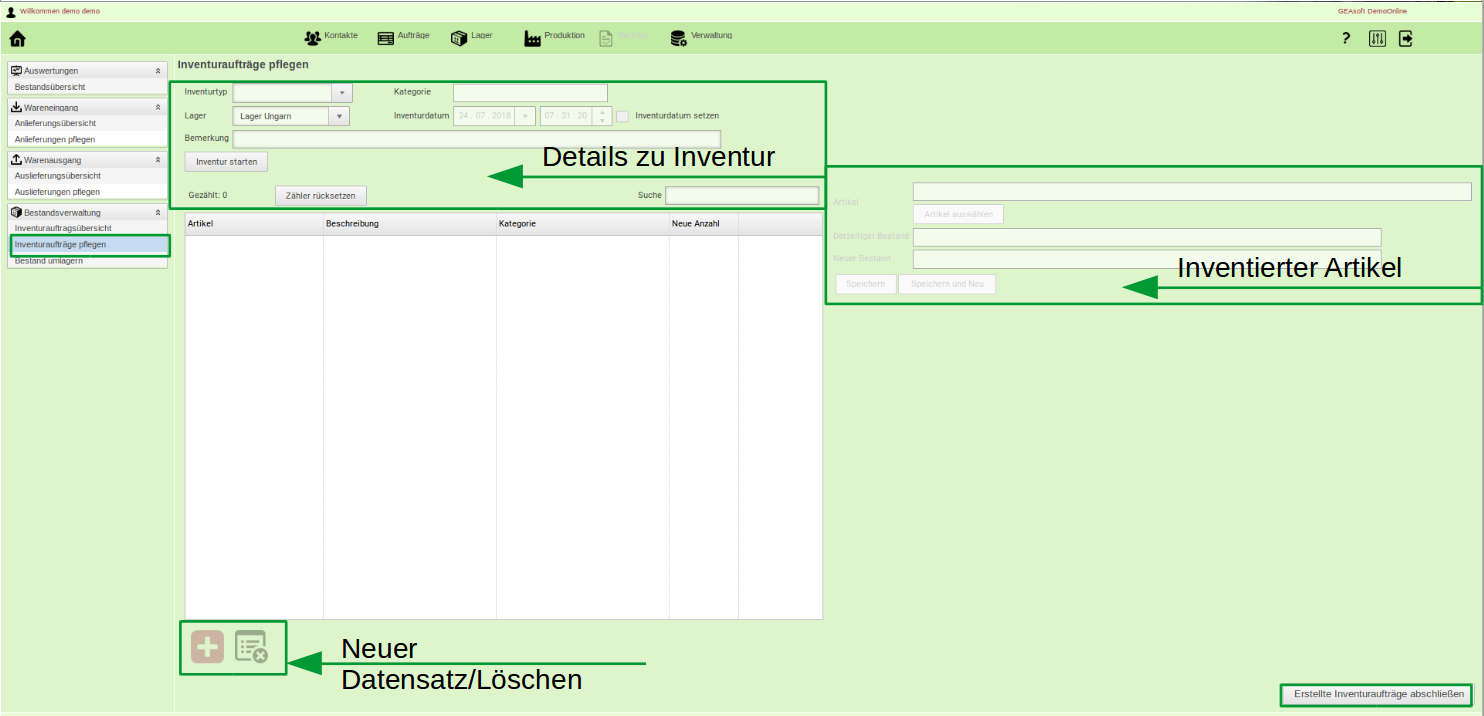
Task: Open the Lager Ungarn dropdown
Action: 339,116
